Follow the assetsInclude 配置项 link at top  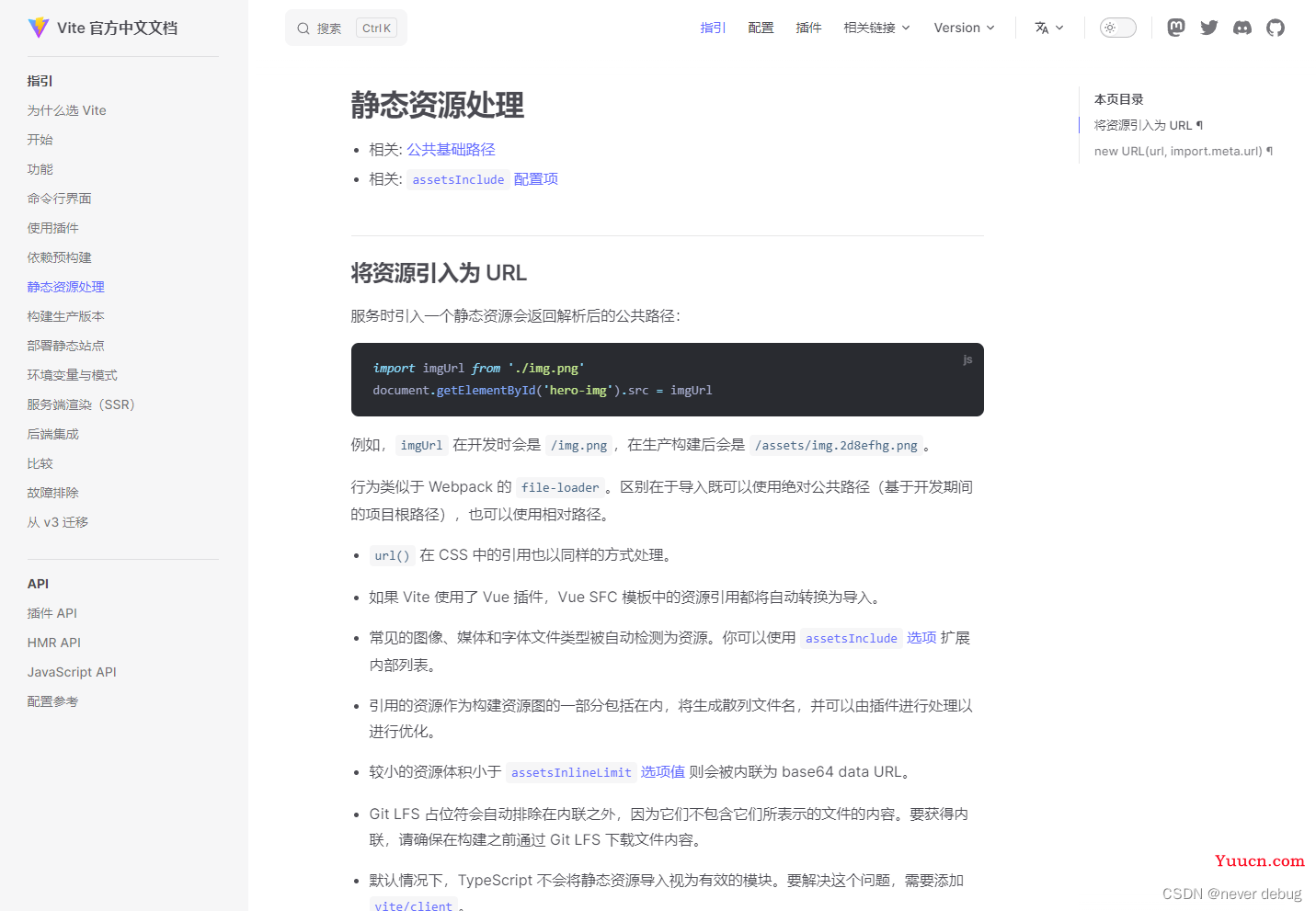point(483,179)
